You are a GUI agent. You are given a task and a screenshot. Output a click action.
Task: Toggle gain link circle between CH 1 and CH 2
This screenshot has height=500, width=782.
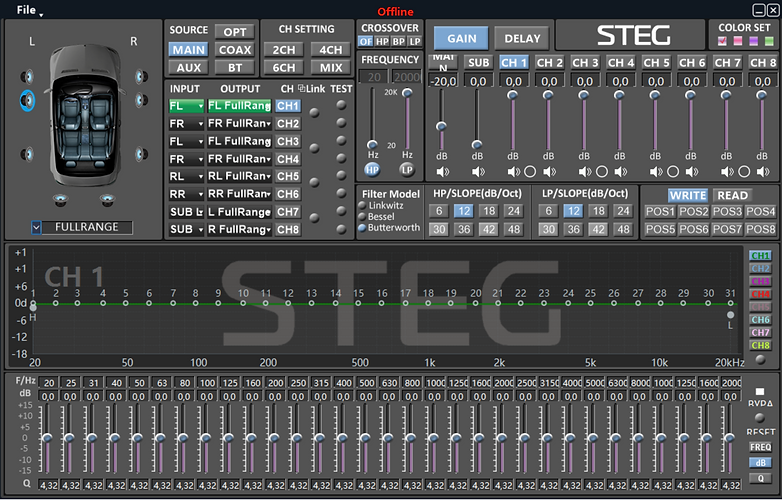coord(530,172)
